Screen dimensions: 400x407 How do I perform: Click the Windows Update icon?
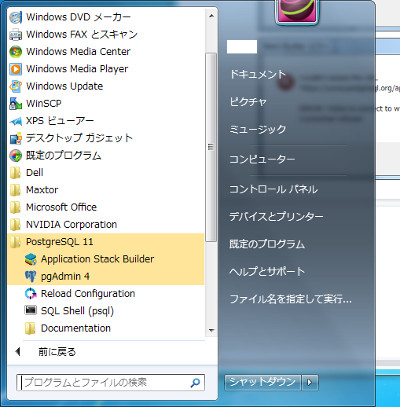click(x=15, y=86)
